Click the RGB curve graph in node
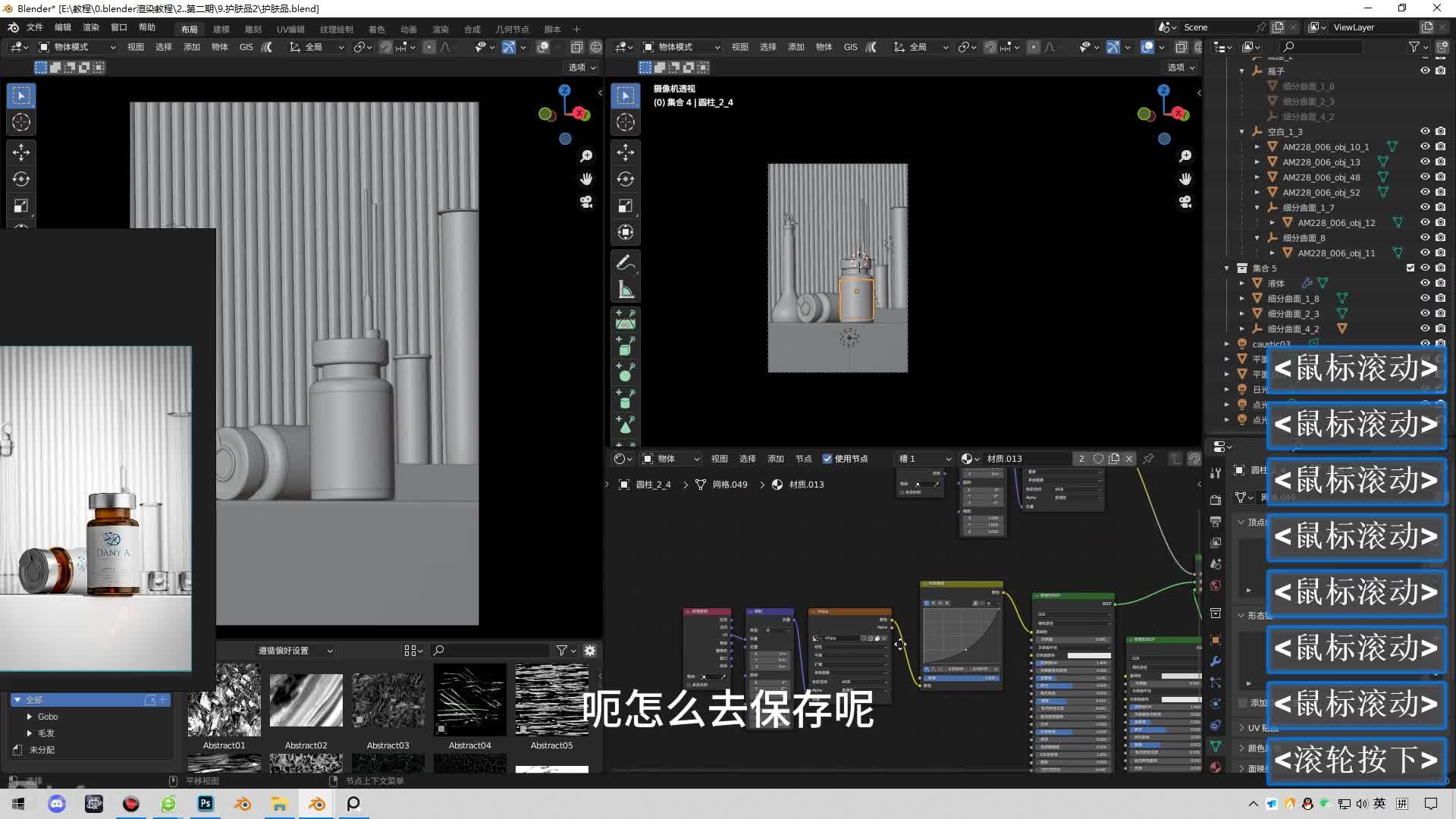This screenshot has height=819, width=1456. [x=962, y=635]
